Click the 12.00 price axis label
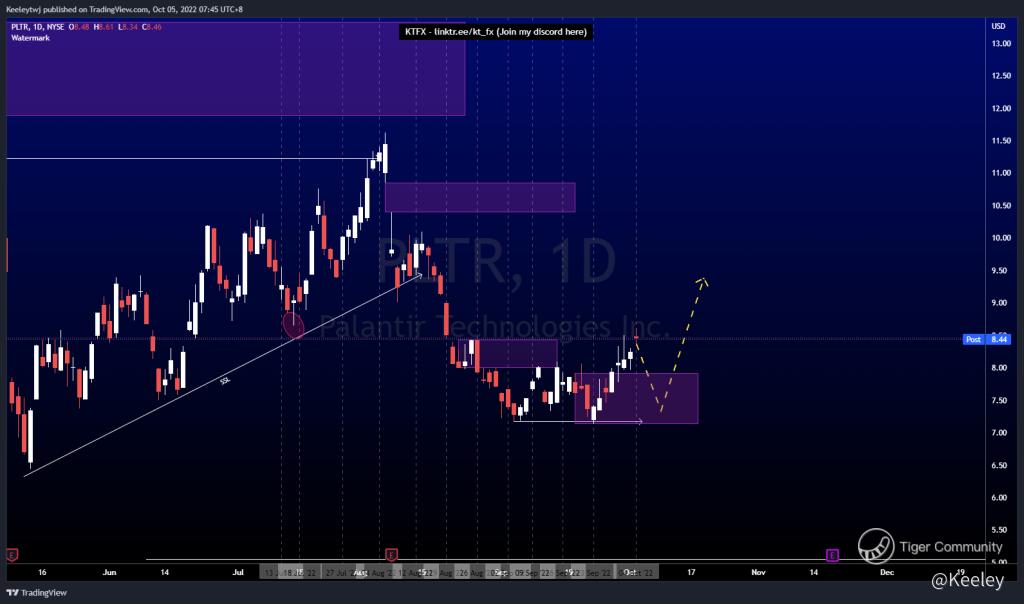 (x=1001, y=108)
